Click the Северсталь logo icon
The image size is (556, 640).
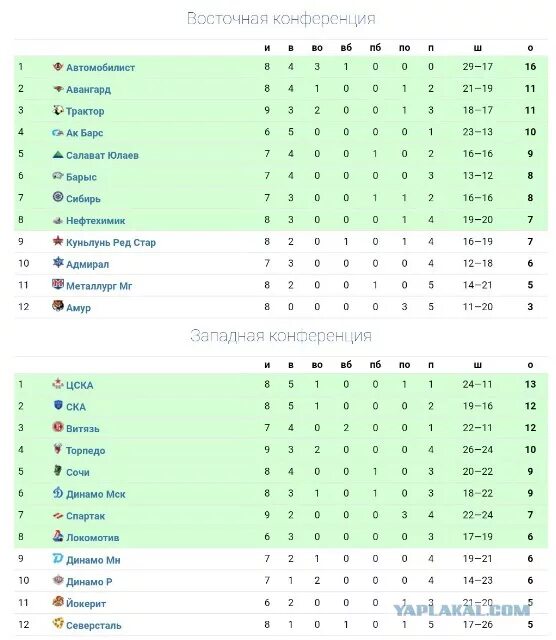58,623
